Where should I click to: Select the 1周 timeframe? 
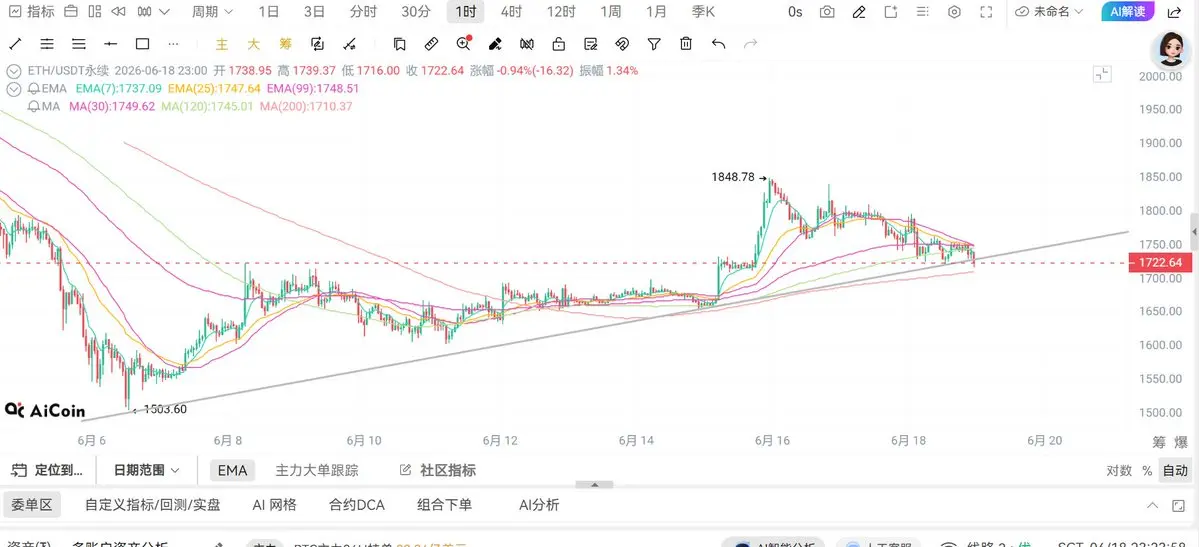(x=610, y=11)
